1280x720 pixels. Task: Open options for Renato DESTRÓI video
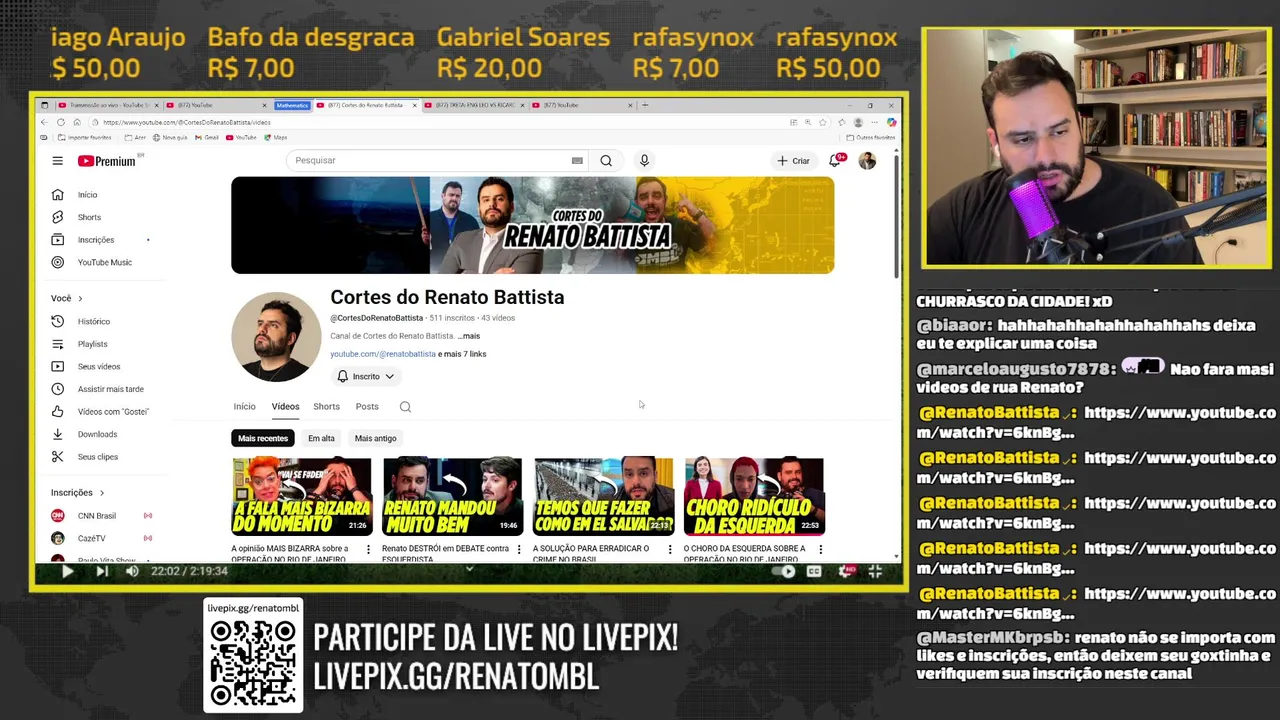pyautogui.click(x=519, y=549)
